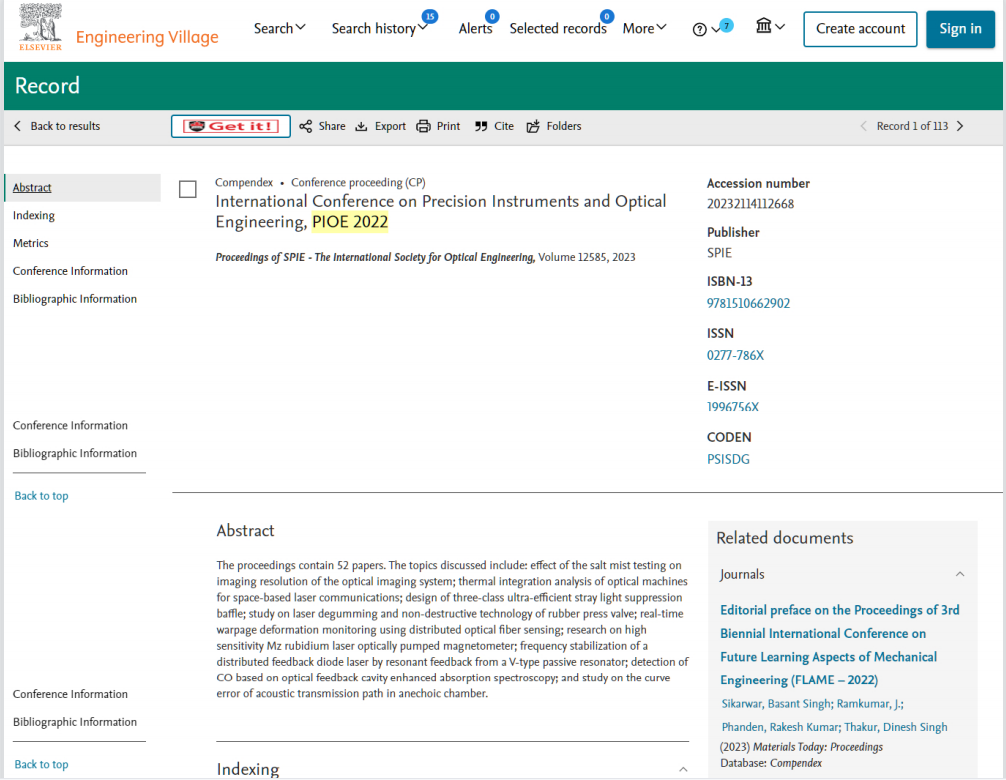Click the Get it! button
The height and width of the screenshot is (780, 1006).
pos(231,126)
